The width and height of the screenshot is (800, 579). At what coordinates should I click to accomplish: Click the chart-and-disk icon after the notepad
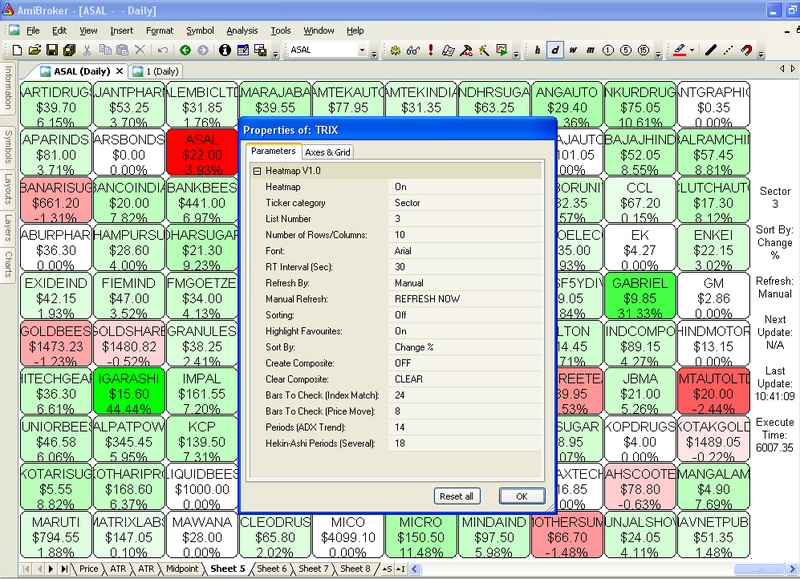260,50
